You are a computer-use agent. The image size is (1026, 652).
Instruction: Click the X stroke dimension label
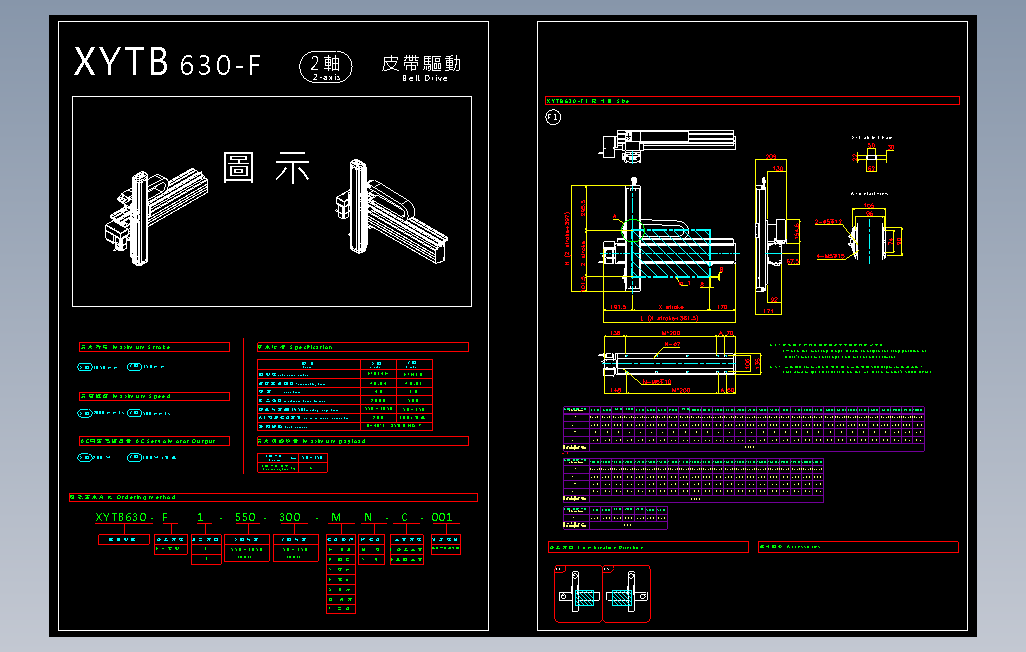pyautogui.click(x=671, y=307)
